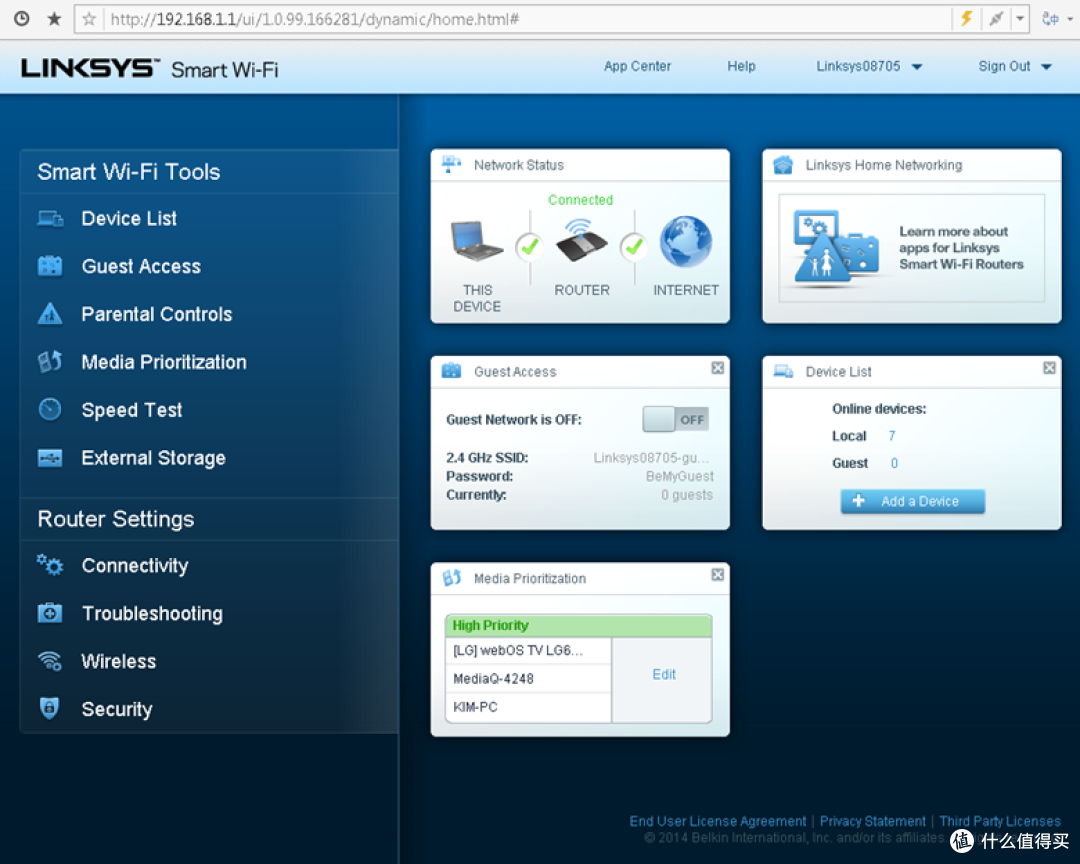
Task: Select [LG] webOS TV high priority row
Action: pyautogui.click(x=528, y=650)
